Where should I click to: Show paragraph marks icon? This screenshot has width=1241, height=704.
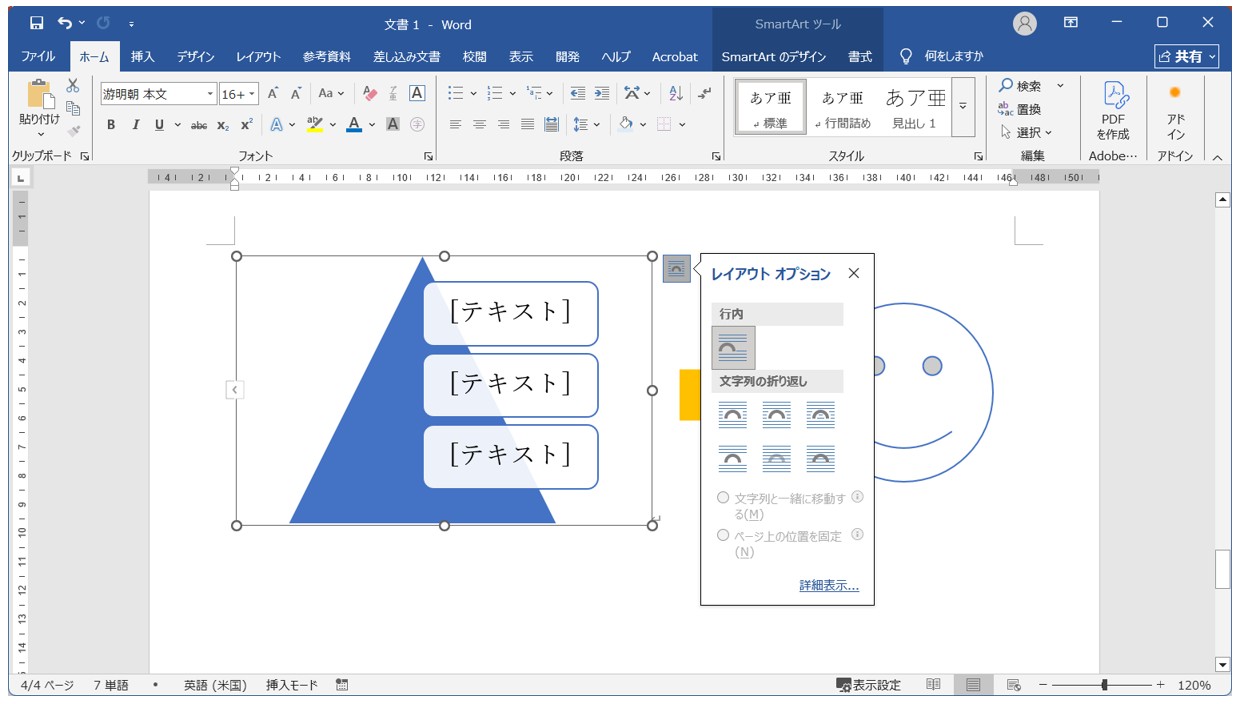click(x=705, y=93)
